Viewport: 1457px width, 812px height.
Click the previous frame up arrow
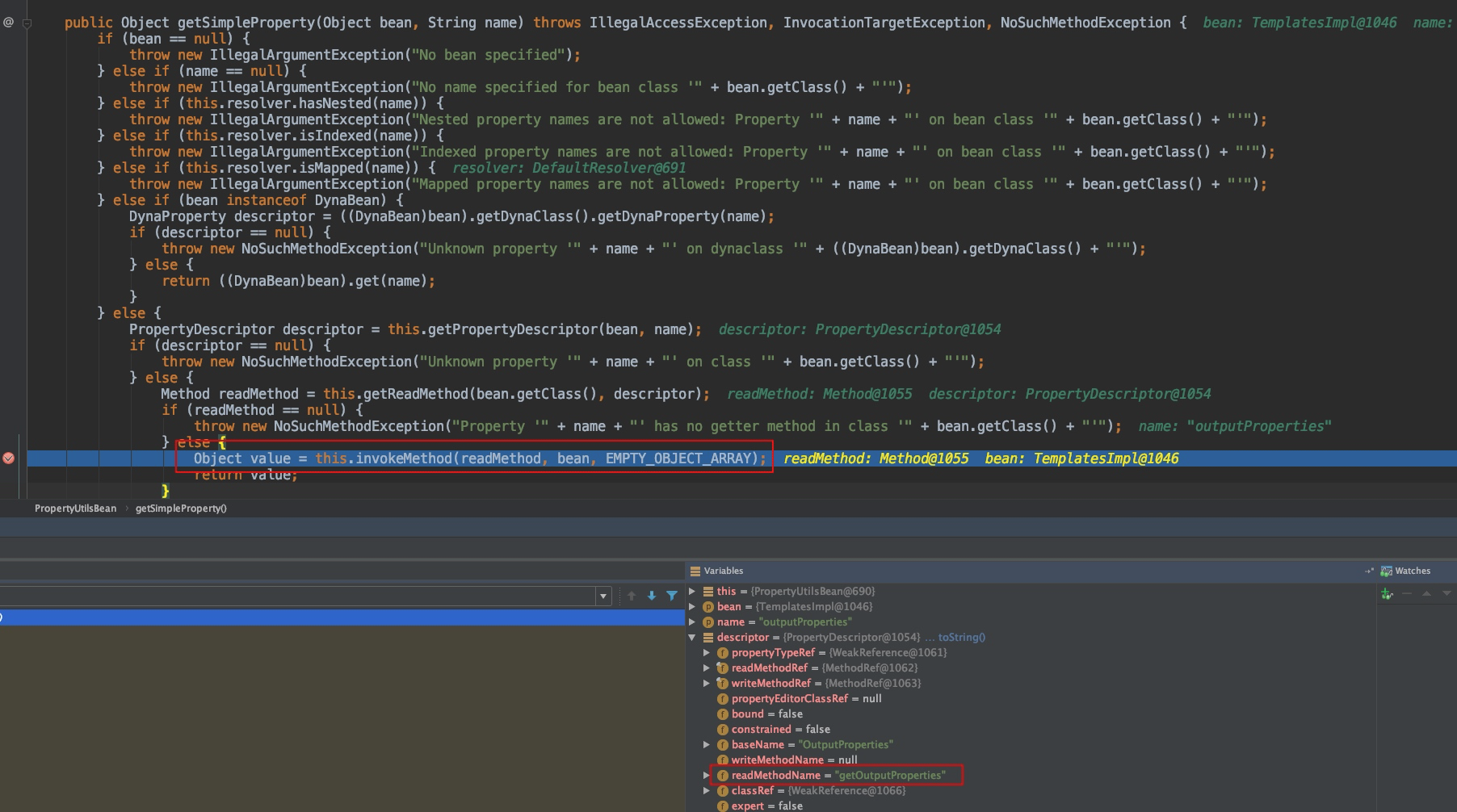[632, 596]
